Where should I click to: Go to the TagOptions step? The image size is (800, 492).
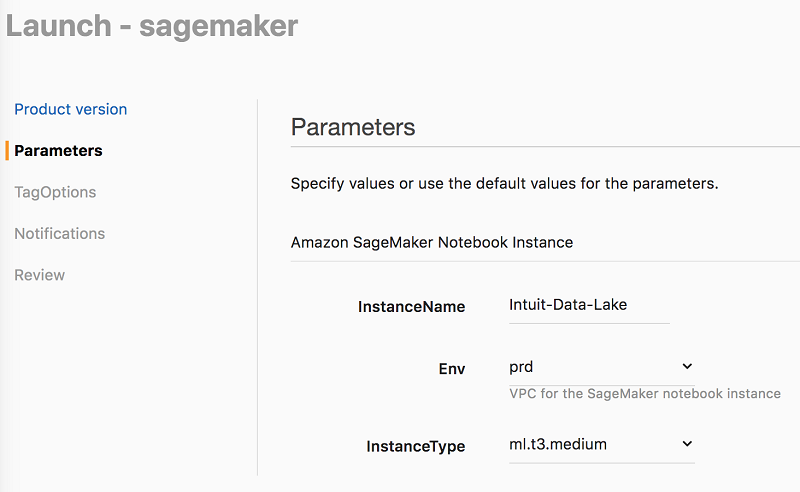point(55,192)
